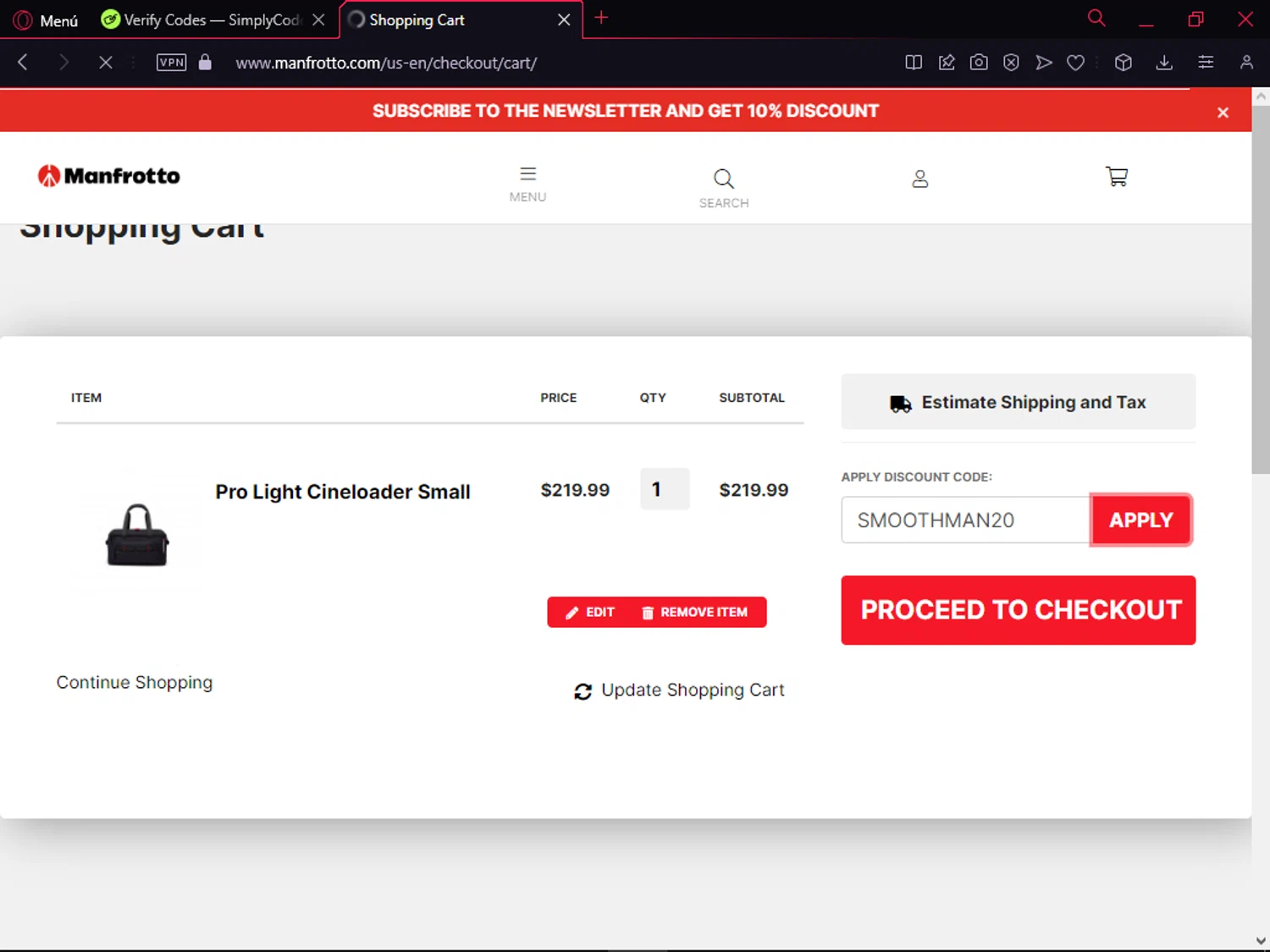Click the PRICE column header
Screen dimensions: 1270x952
tap(559, 398)
